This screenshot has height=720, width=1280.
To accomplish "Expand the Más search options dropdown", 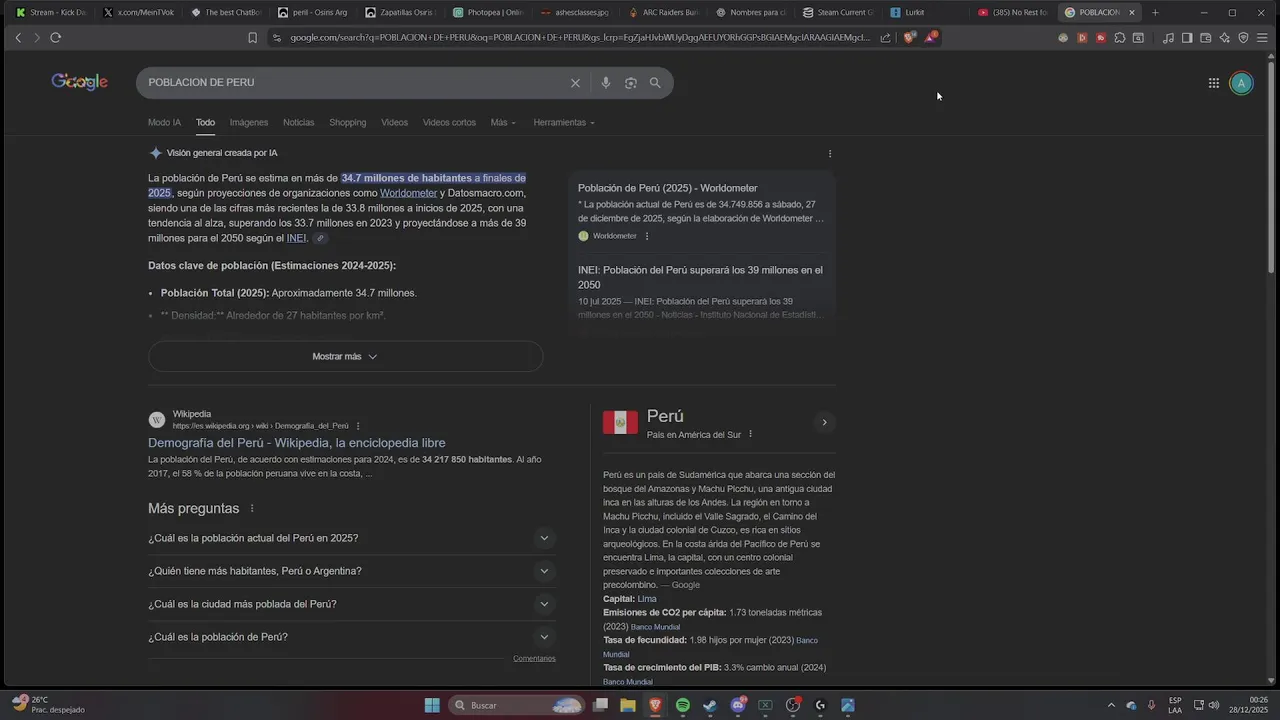I will point(503,123).
